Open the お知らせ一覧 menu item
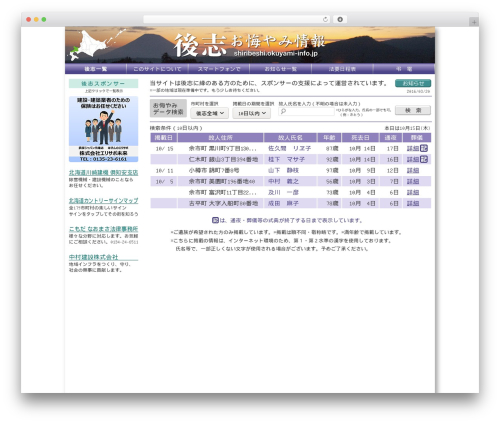The width and height of the screenshot is (500, 423). (281, 69)
